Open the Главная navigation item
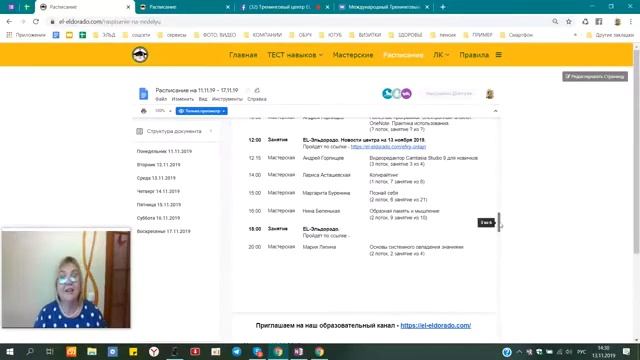The image size is (640, 360). [x=243, y=55]
